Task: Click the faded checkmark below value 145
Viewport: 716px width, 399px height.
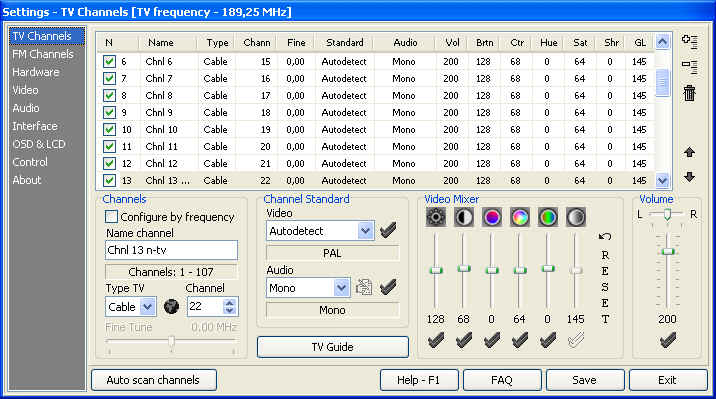Action: click(575, 340)
